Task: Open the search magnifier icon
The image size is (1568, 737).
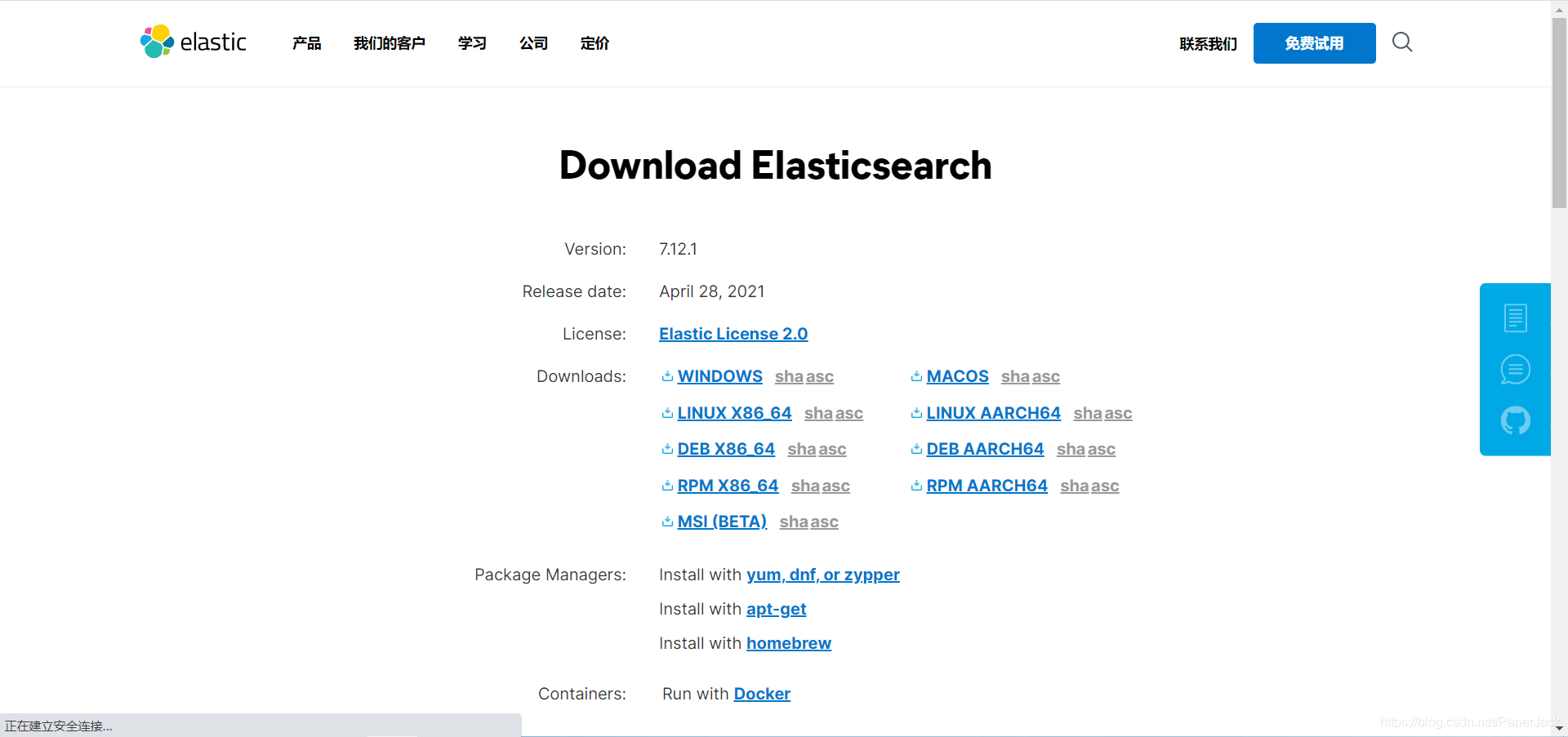Action: coord(1402,42)
